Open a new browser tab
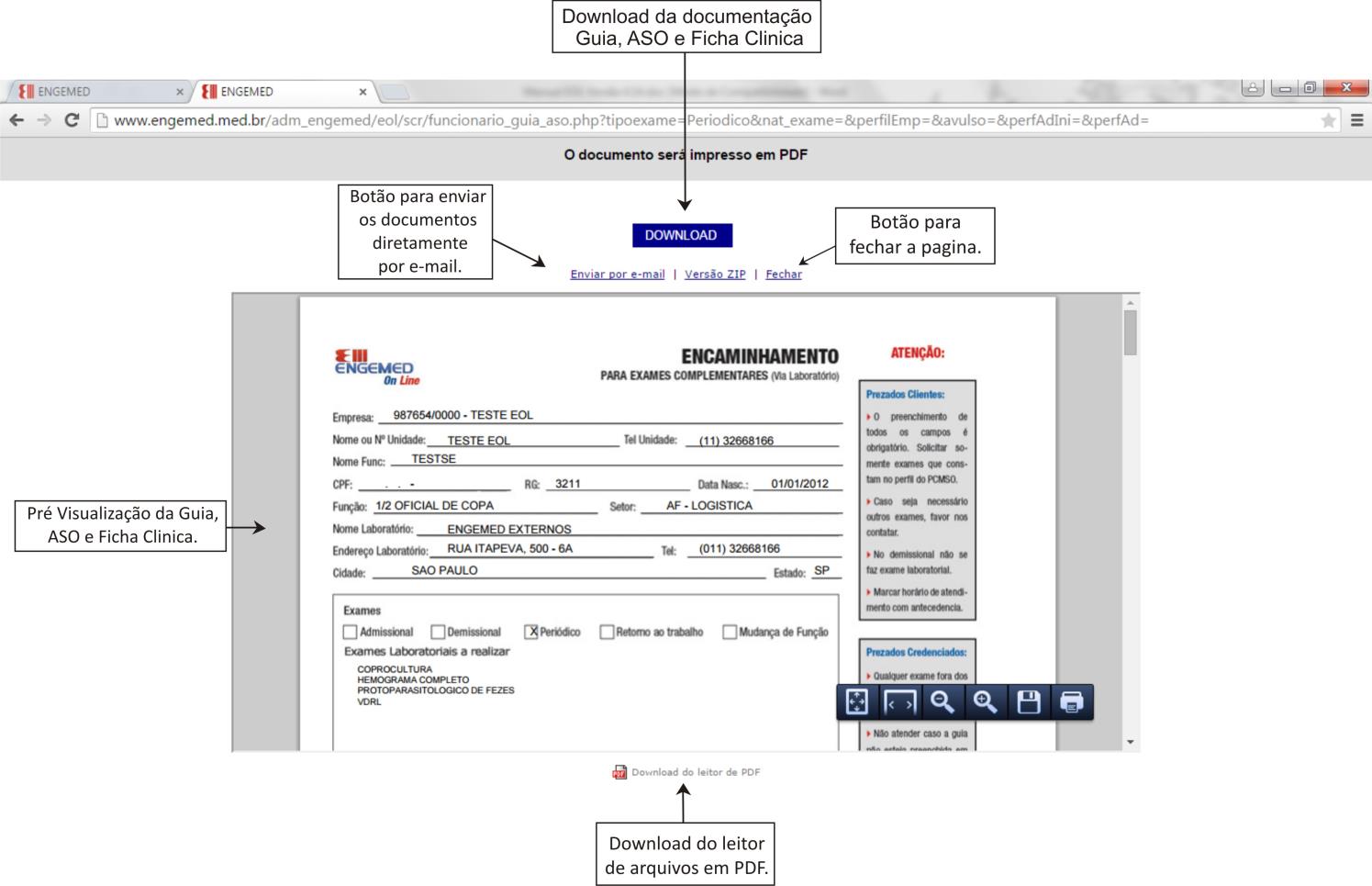Image resolution: width=1372 pixels, height=886 pixels. pos(395,92)
